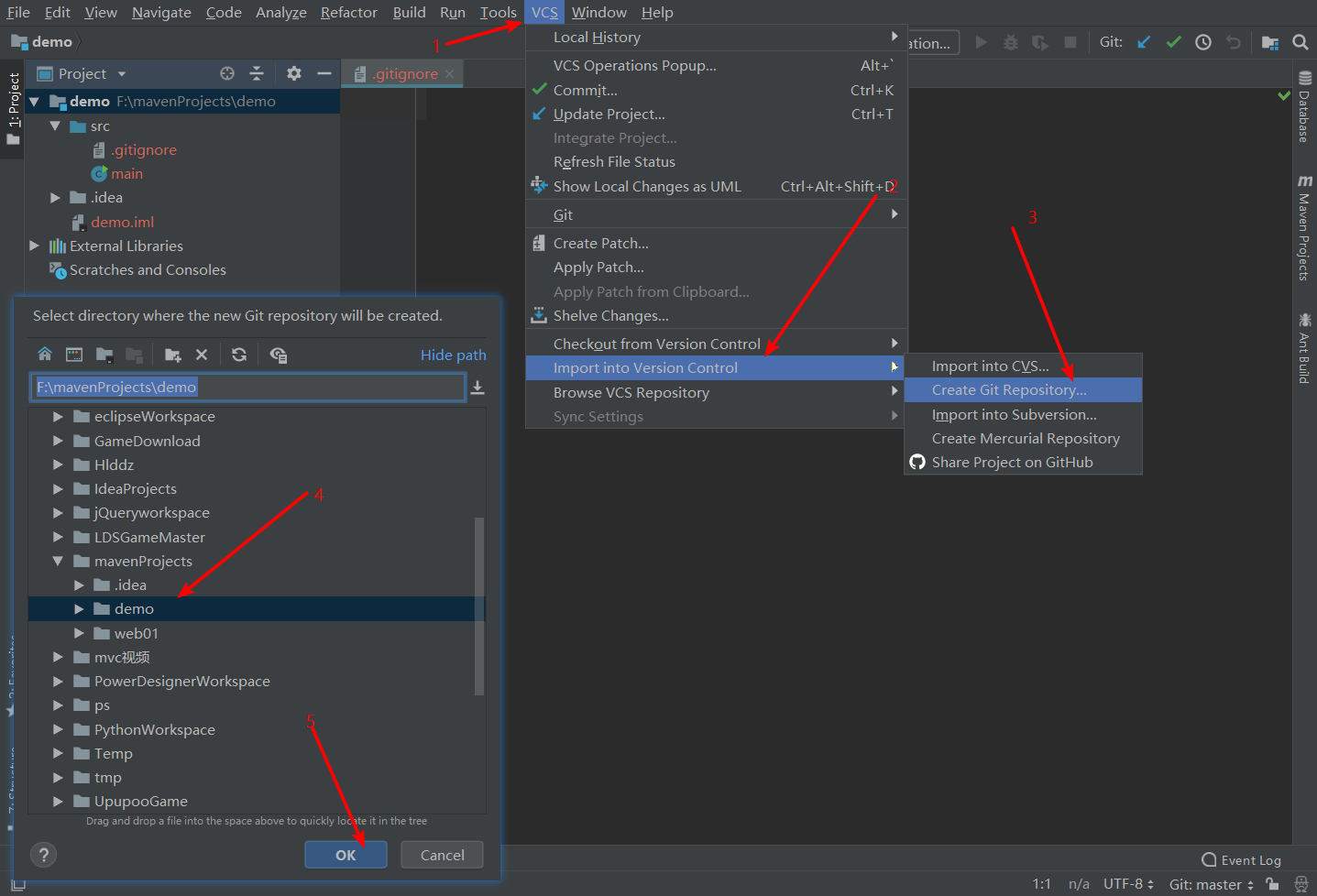This screenshot has width=1317, height=896.
Task: Click the inspection profile icon at status bar's far right
Action: pyautogui.click(x=1301, y=884)
